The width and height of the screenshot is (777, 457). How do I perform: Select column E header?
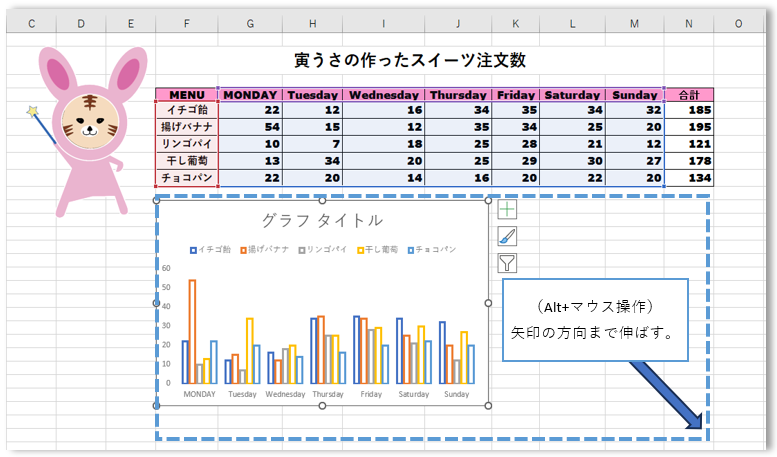pyautogui.click(x=131, y=24)
